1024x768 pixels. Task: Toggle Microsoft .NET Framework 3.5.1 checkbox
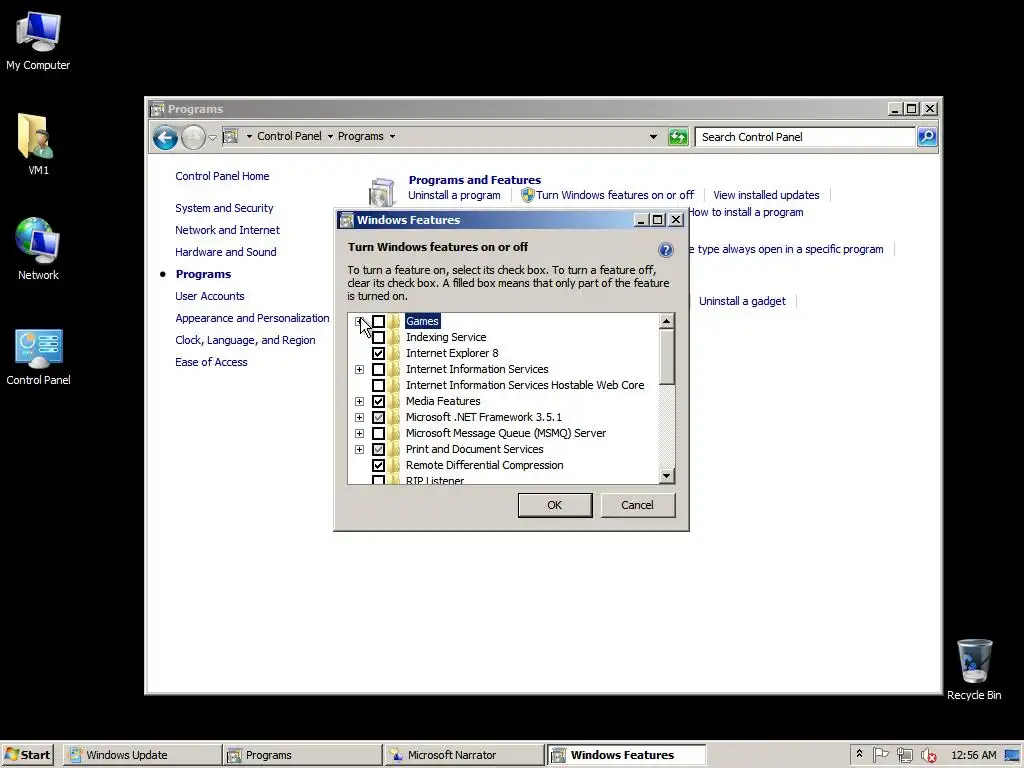tap(378, 417)
